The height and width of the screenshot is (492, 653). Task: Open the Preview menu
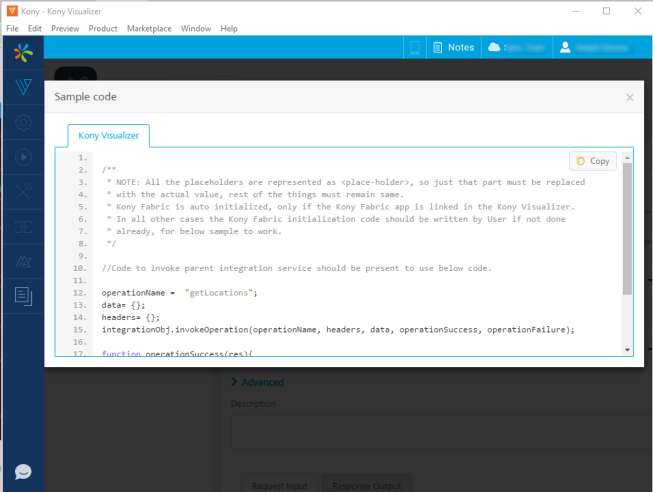pyautogui.click(x=65, y=28)
